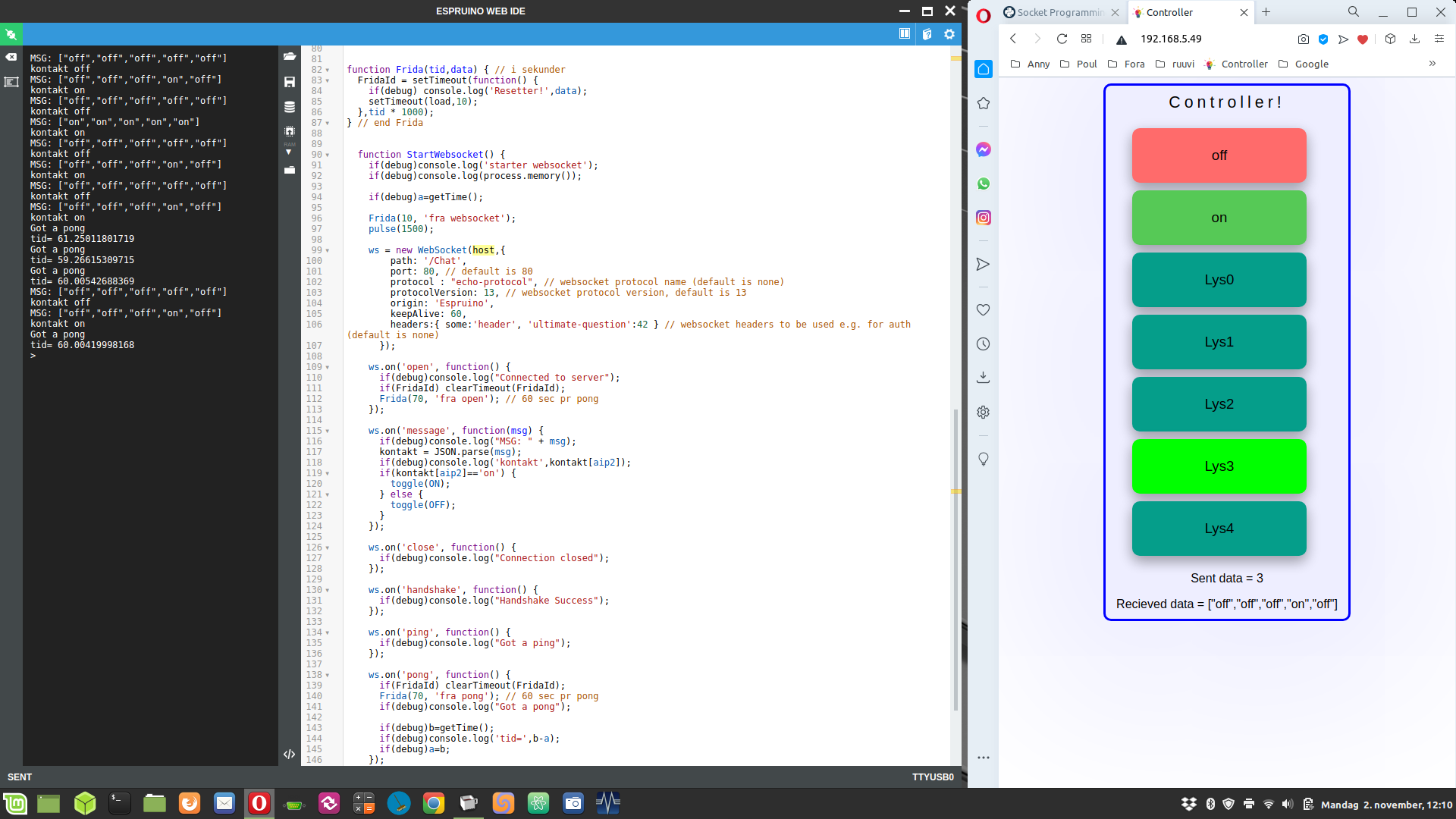Collapse code fold at line 99
Screen dimensions: 1456x819
[x=328, y=250]
